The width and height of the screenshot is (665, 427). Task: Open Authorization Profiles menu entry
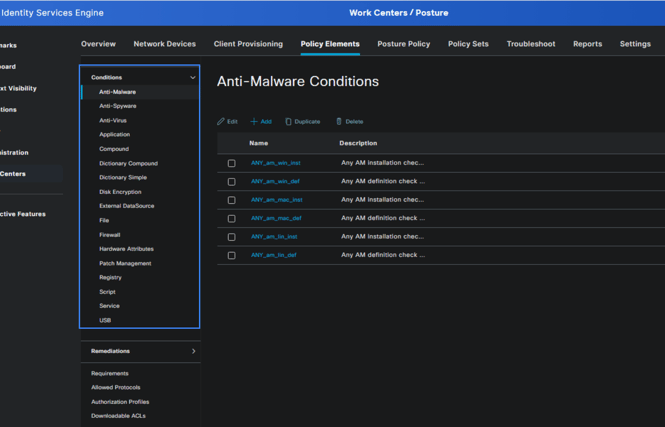click(120, 402)
